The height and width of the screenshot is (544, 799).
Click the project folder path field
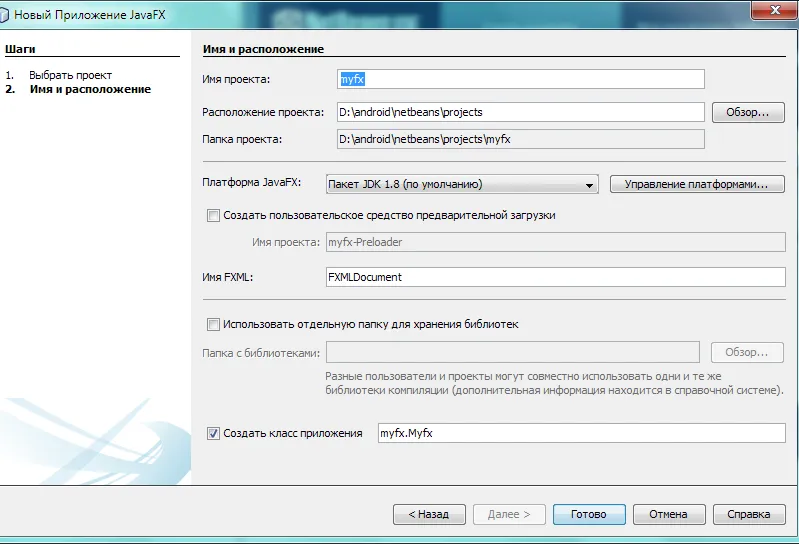tap(521, 139)
